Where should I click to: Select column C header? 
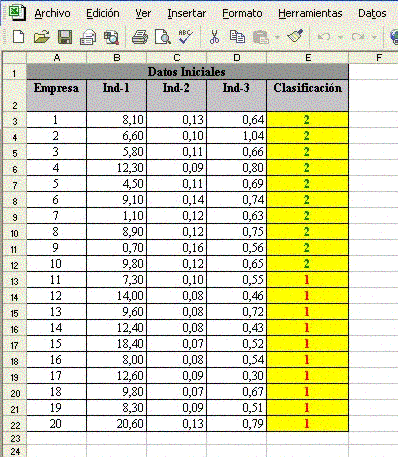tap(177, 58)
